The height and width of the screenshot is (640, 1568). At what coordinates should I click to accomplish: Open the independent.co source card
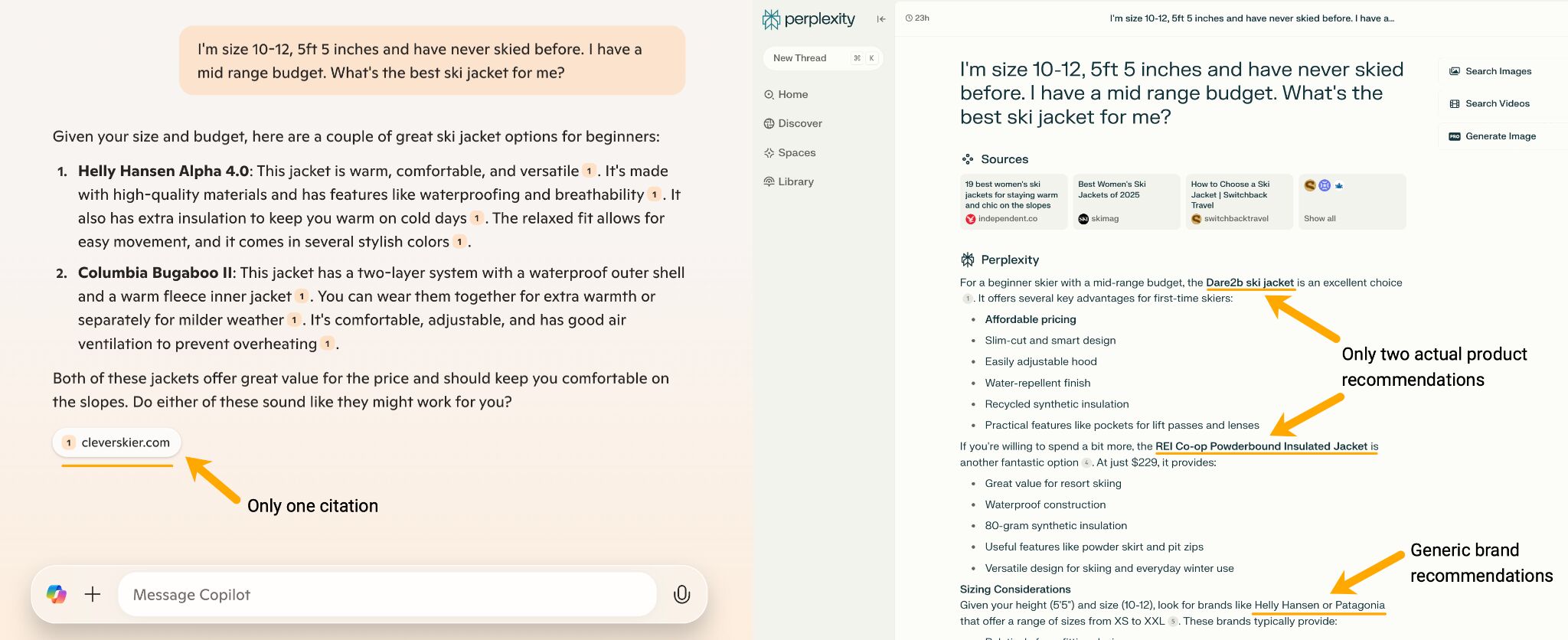[1013, 201]
